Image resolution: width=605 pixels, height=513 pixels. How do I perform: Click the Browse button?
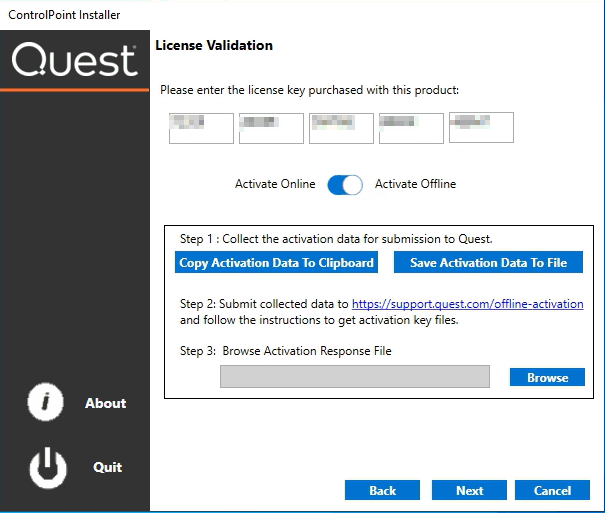[547, 378]
